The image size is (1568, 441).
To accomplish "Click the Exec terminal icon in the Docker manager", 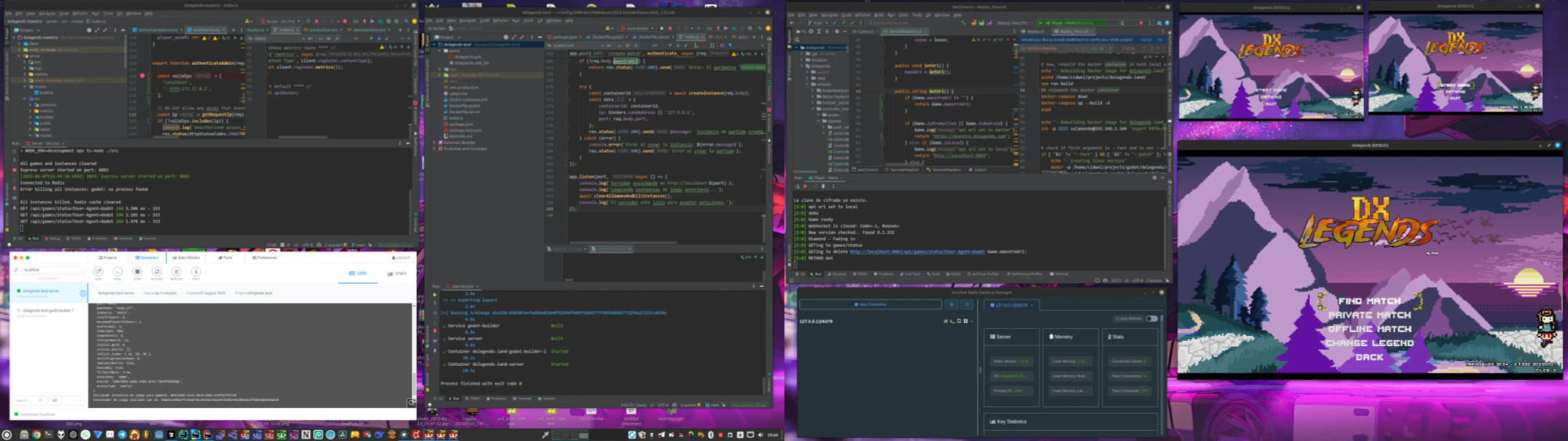I will (x=118, y=272).
